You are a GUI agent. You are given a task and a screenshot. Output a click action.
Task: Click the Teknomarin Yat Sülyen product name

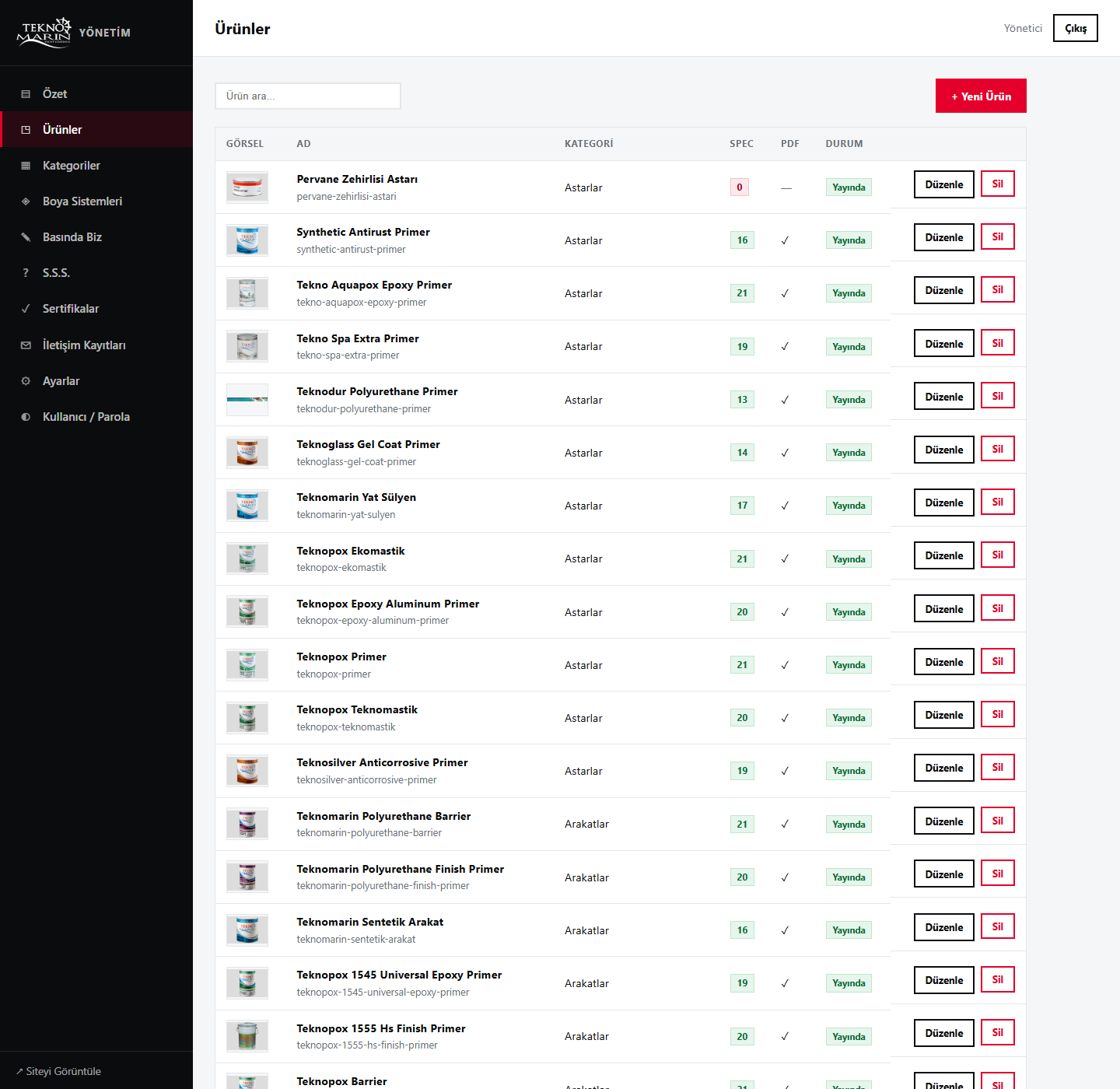[356, 497]
